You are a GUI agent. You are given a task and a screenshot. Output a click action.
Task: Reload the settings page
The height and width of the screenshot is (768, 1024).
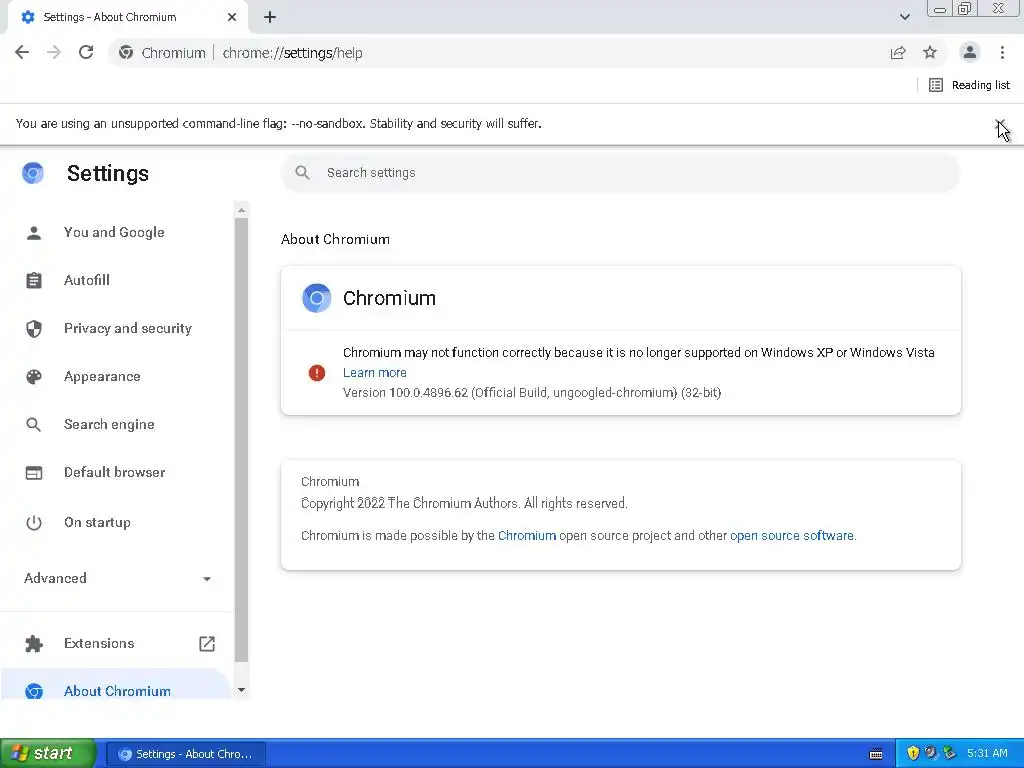pyautogui.click(x=86, y=52)
